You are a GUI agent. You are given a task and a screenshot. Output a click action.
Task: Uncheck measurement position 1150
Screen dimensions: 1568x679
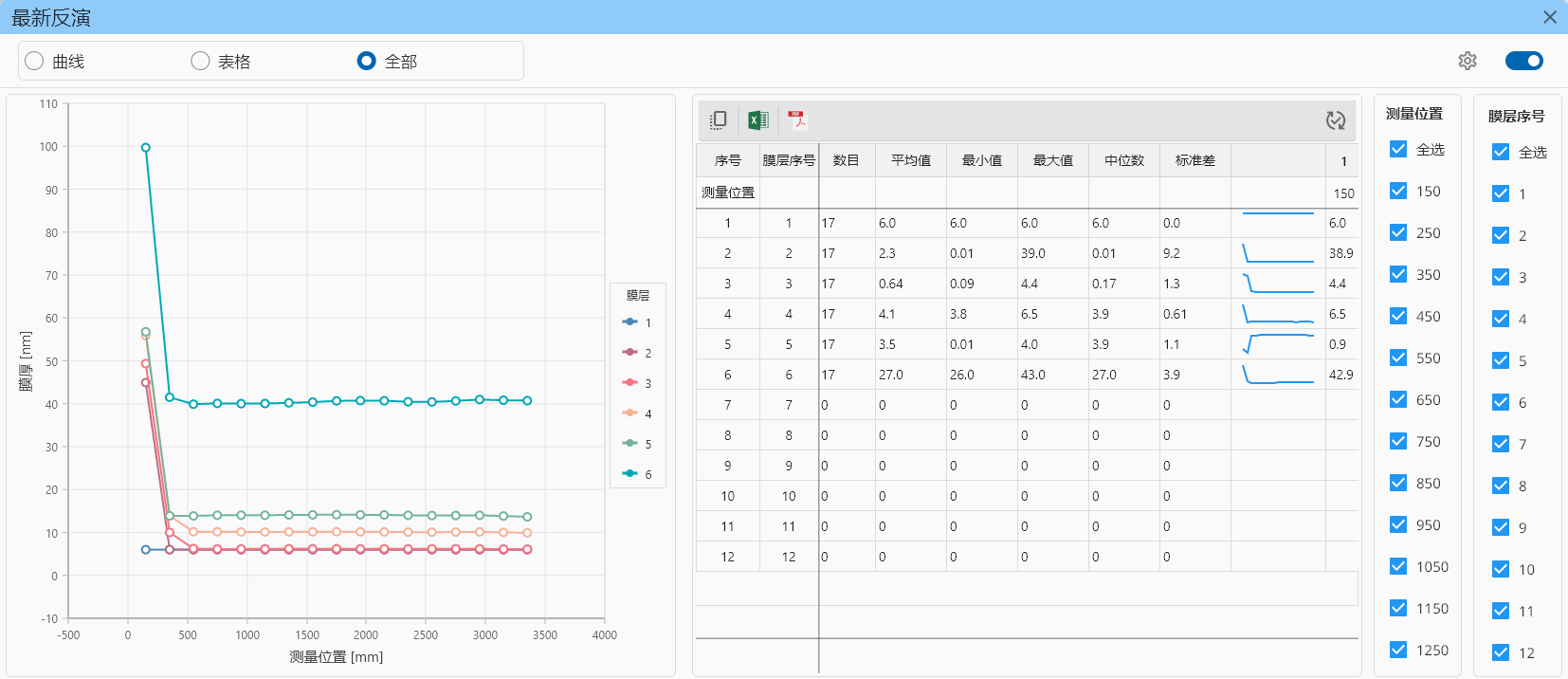coord(1398,608)
